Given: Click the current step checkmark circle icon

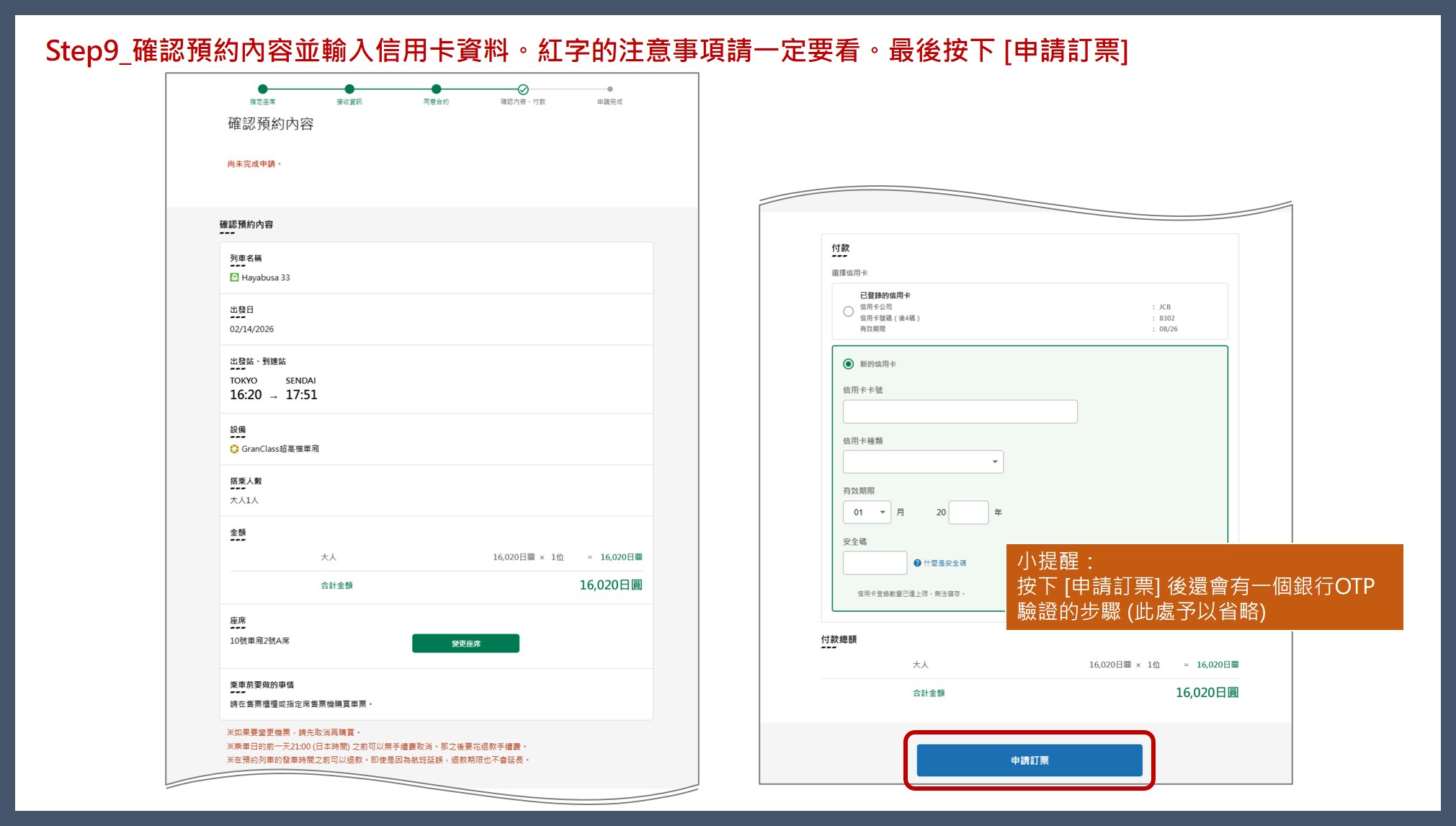Looking at the screenshot, I should click(x=523, y=89).
